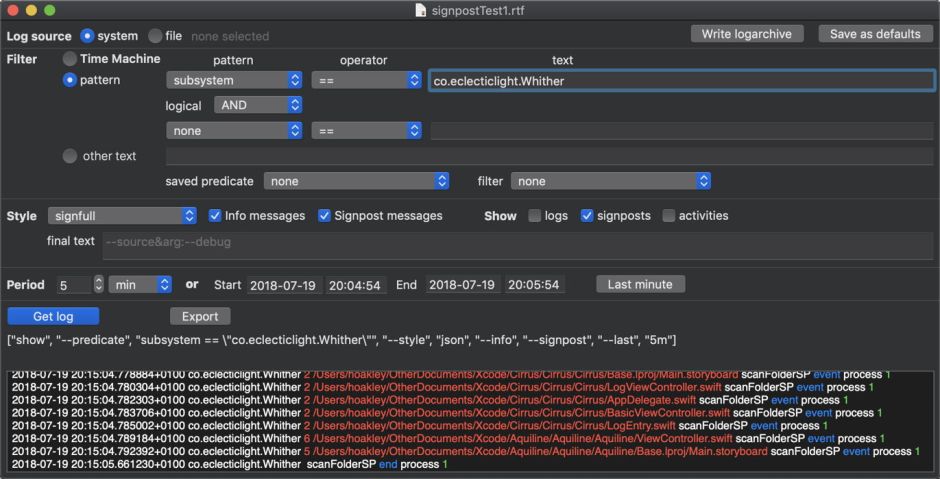Choose the Time Machine filter option
The height and width of the screenshot is (479, 940).
click(x=70, y=59)
